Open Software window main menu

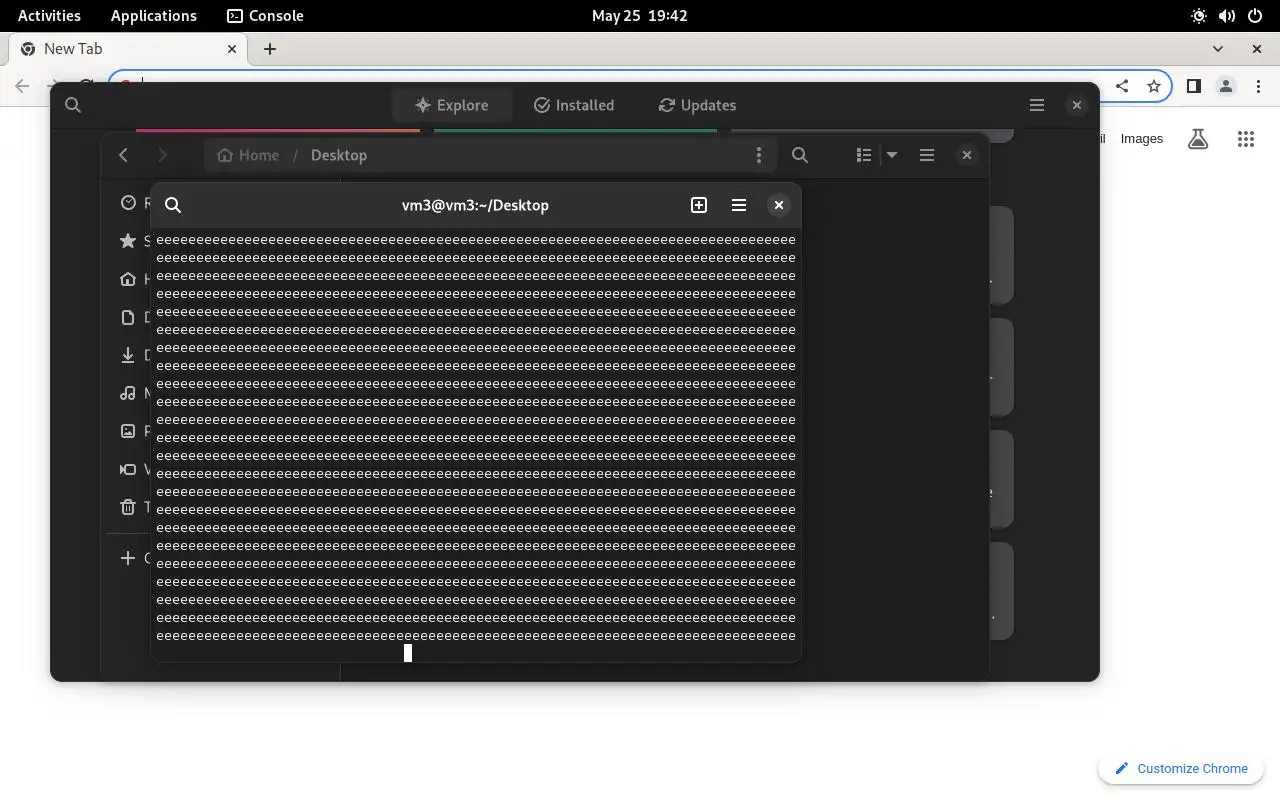(1037, 105)
